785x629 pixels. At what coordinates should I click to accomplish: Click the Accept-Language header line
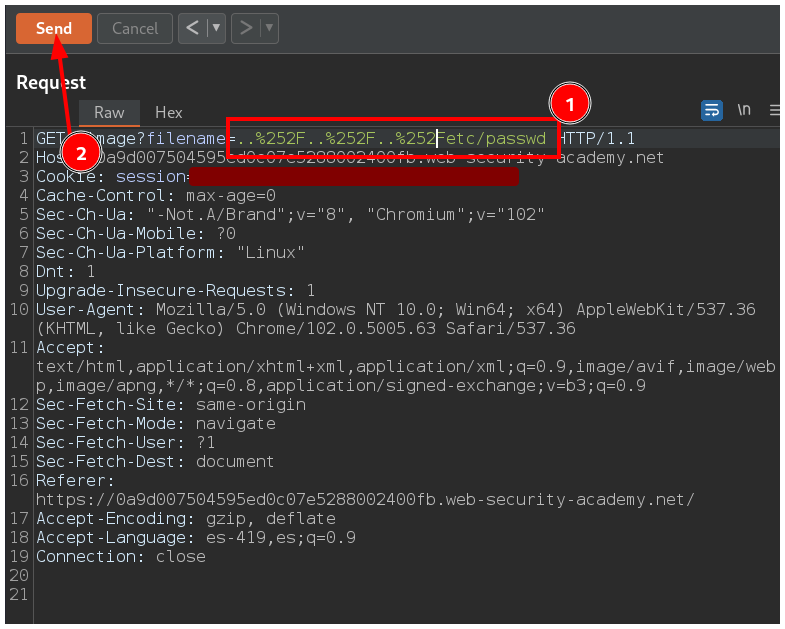195,537
